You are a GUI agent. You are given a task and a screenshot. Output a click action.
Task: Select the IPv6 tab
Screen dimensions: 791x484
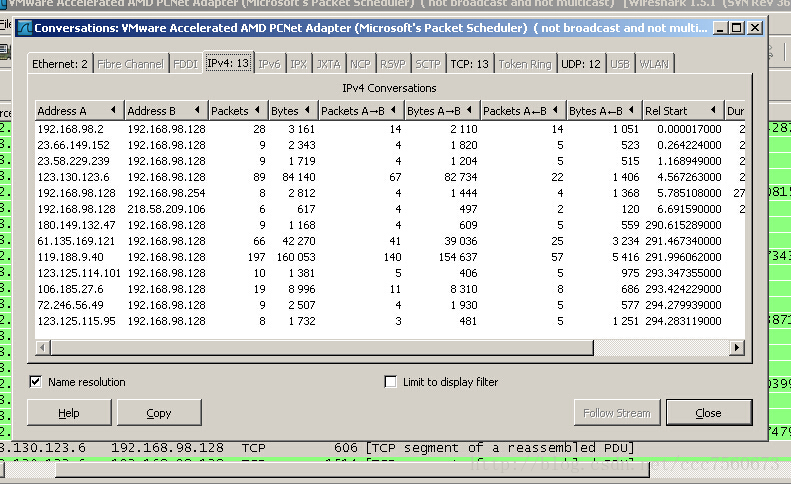point(269,64)
